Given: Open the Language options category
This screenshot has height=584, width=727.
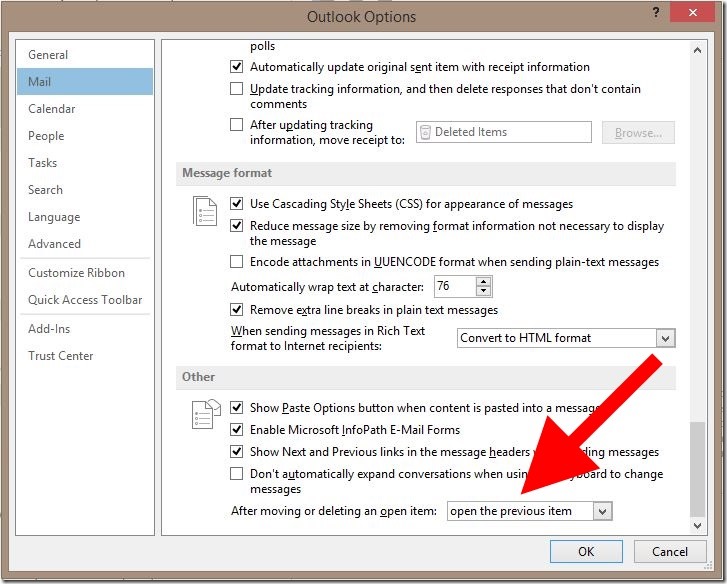Looking at the screenshot, I should coord(85,216).
